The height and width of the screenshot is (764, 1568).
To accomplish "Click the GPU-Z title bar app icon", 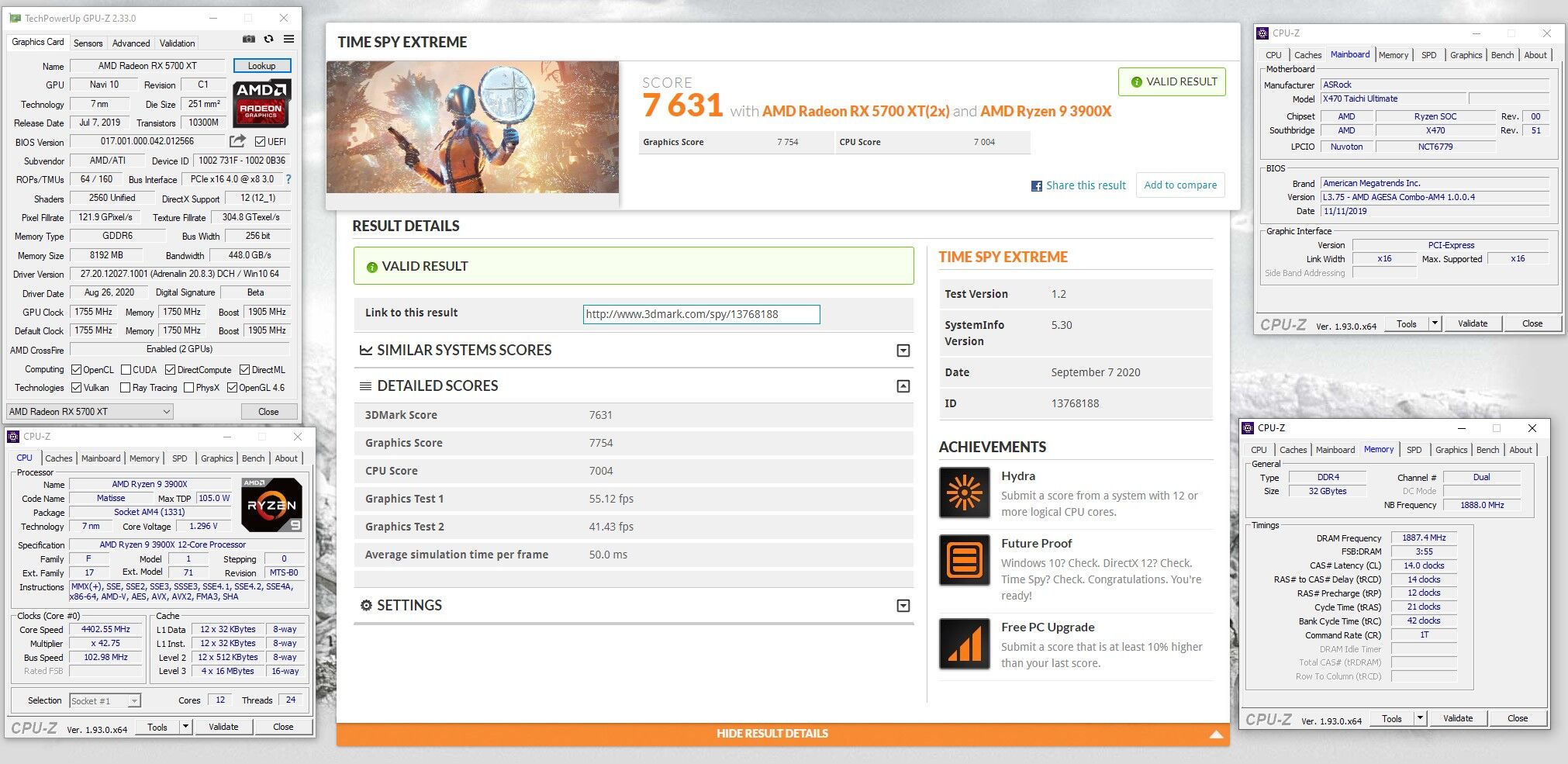I will coord(15,18).
